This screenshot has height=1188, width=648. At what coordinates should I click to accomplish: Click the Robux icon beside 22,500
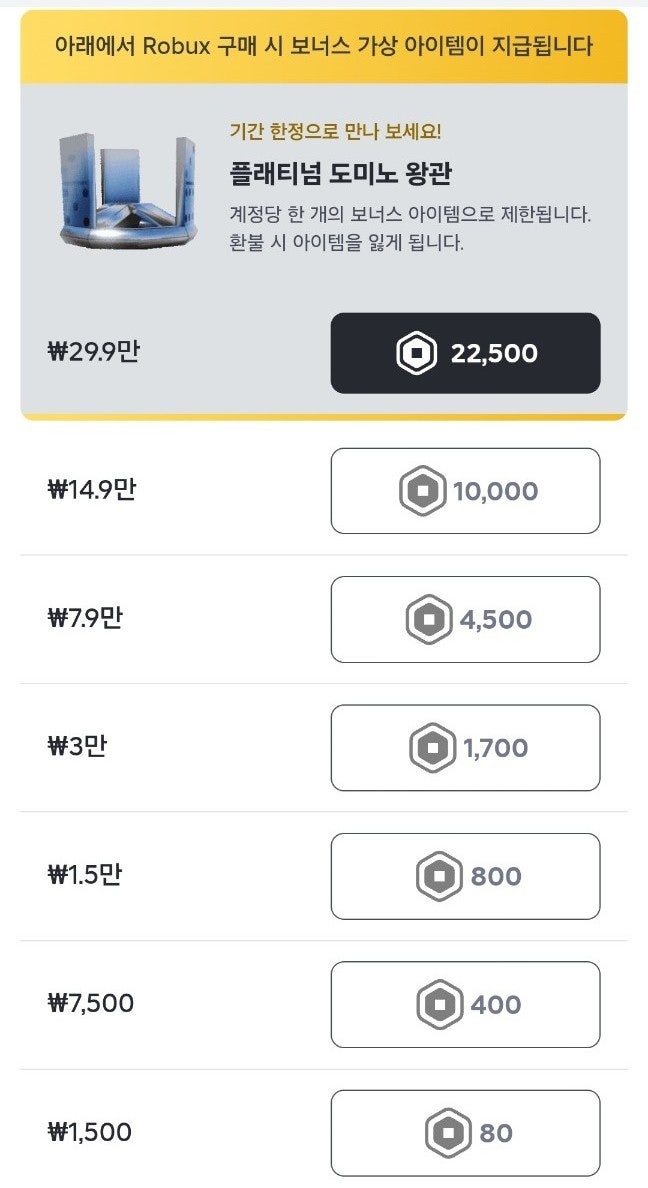tap(416, 354)
